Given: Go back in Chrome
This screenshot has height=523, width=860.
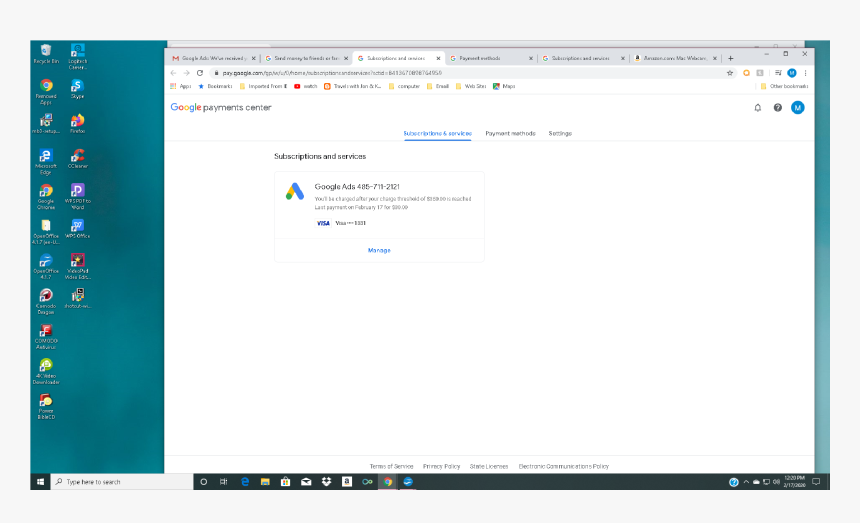Looking at the screenshot, I should click(x=173, y=73).
